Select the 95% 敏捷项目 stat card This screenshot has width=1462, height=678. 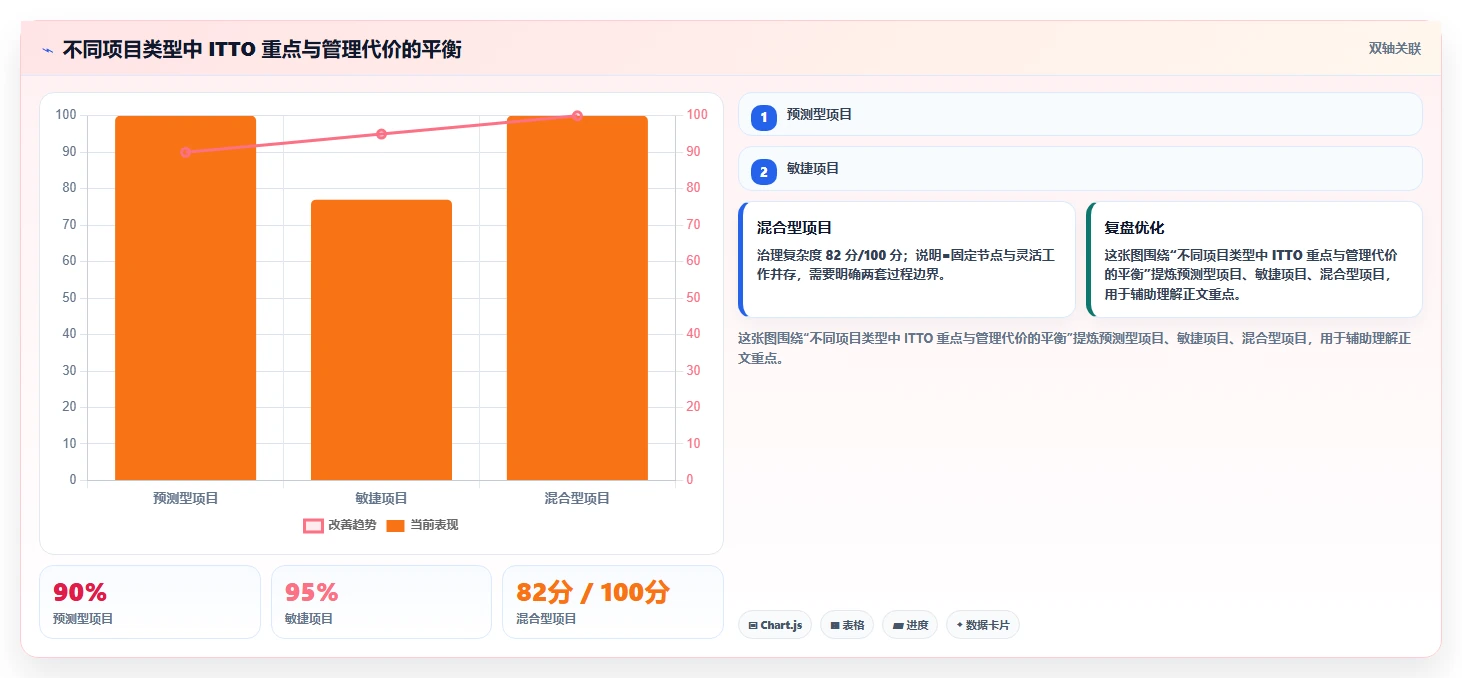coord(381,602)
